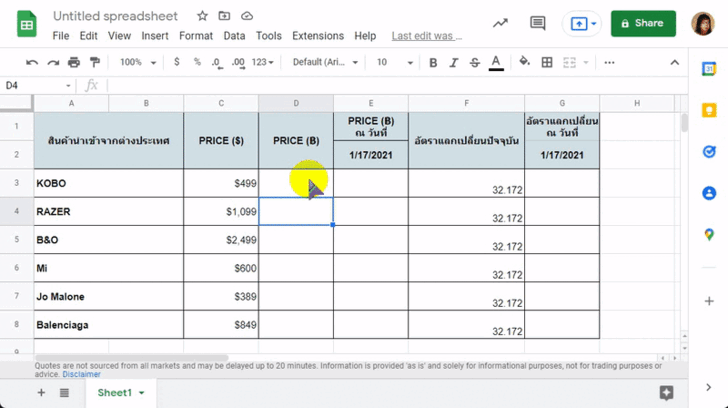Open the Explore button
Viewport: 728px width, 408px height.
pos(666,393)
